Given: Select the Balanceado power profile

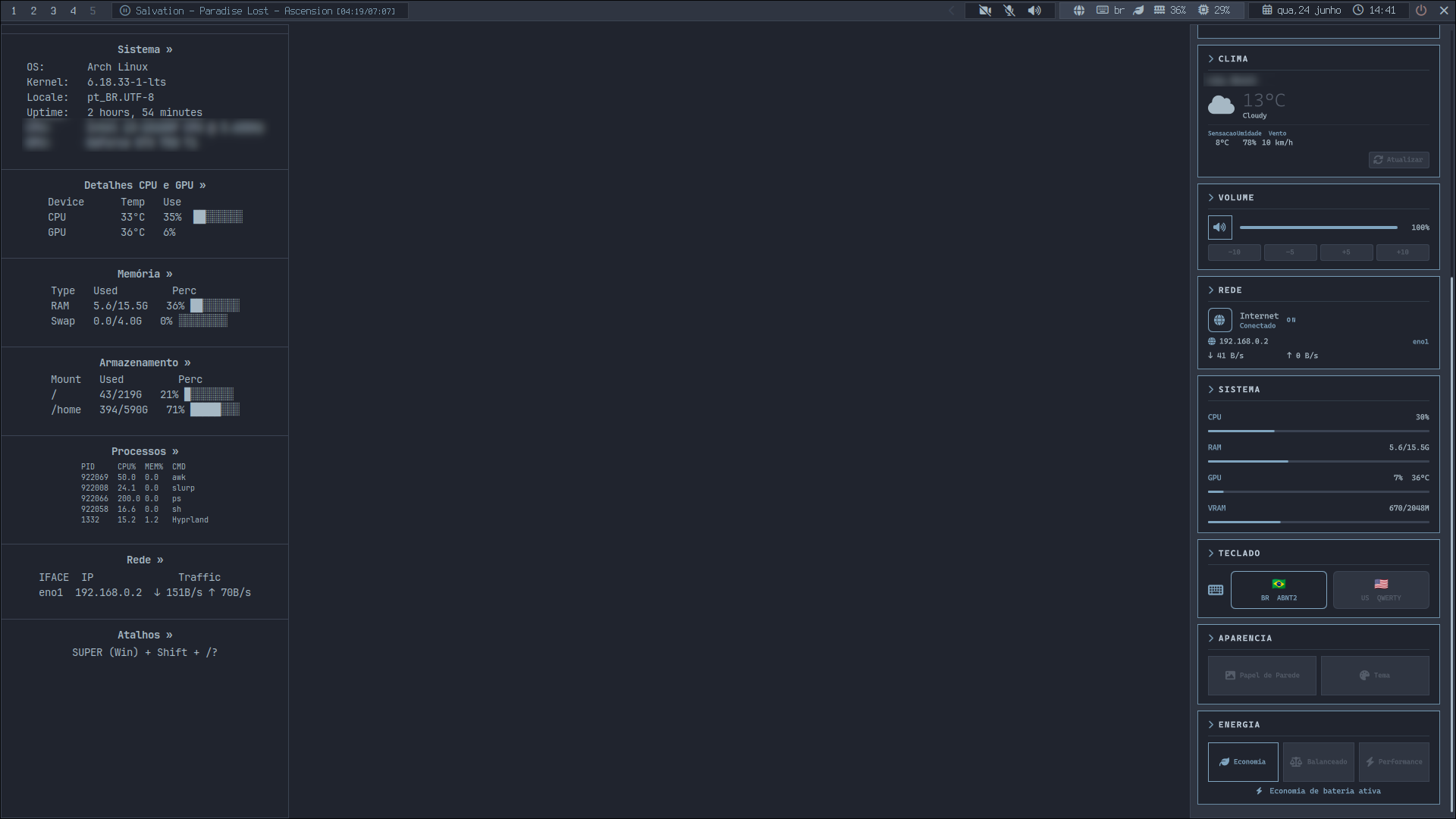Looking at the screenshot, I should coord(1319,762).
